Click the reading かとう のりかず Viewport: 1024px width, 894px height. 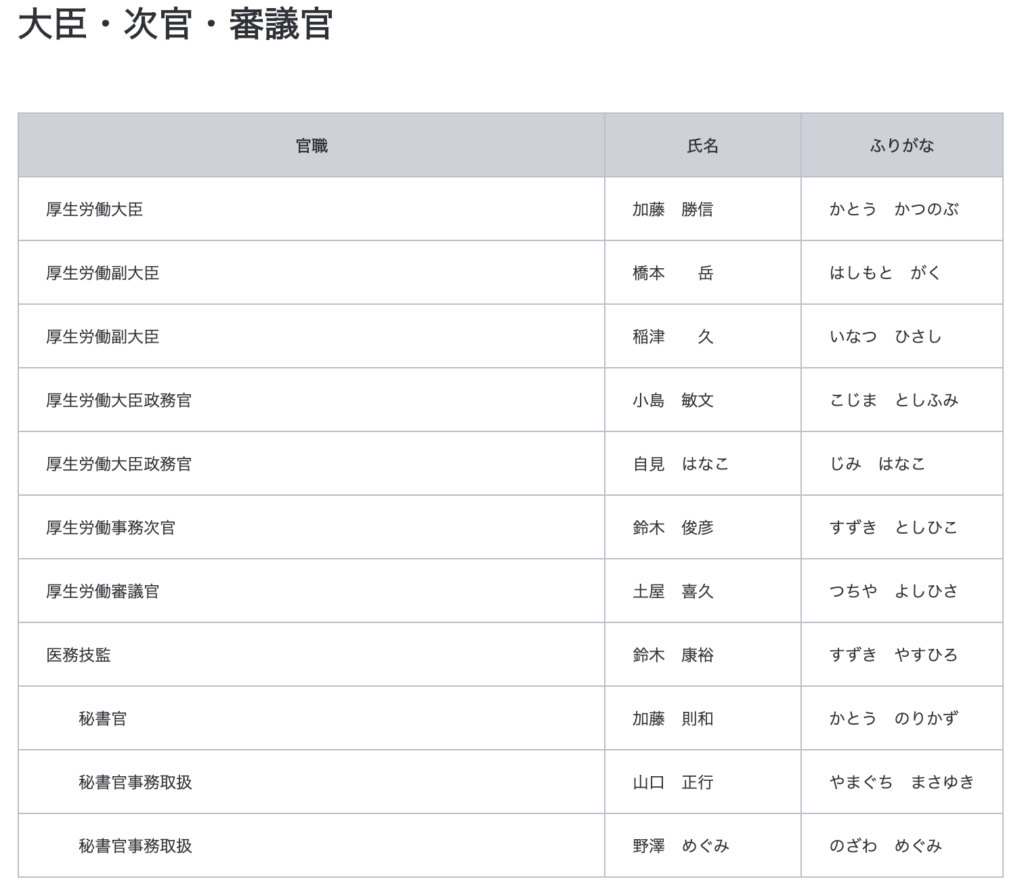(894, 718)
